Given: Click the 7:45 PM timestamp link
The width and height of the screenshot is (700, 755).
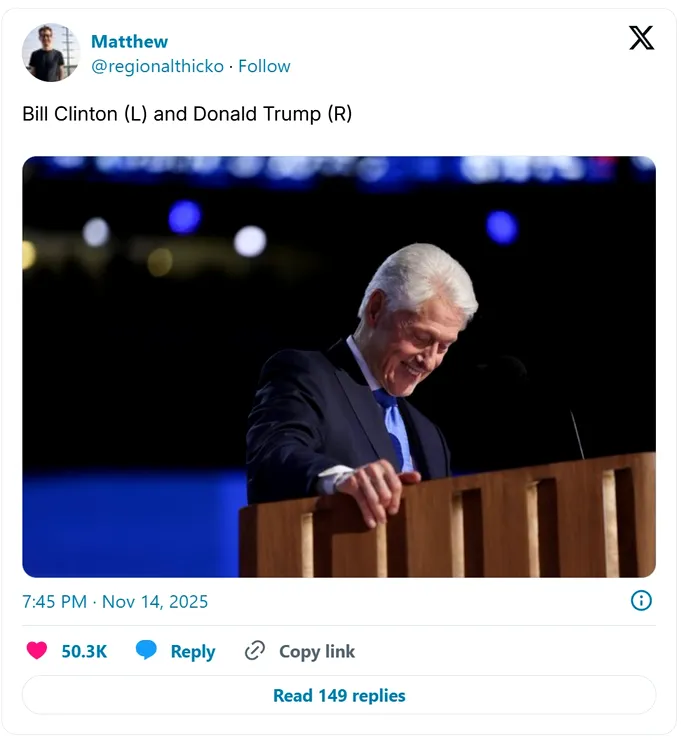Looking at the screenshot, I should 54,602.
